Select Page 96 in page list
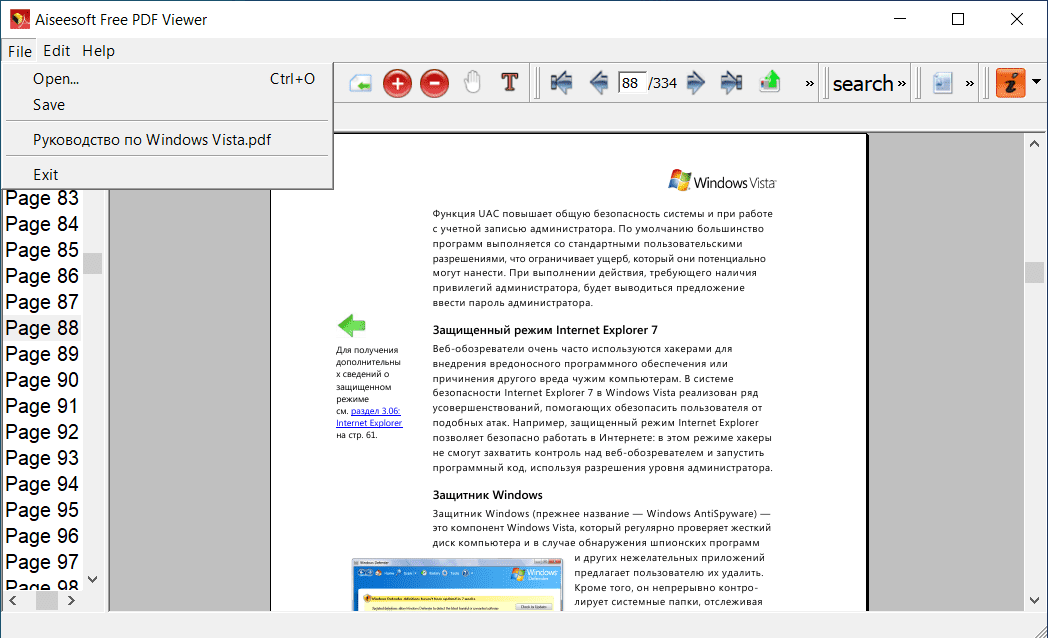Screen dimensions: 1048x638 coord(42,536)
